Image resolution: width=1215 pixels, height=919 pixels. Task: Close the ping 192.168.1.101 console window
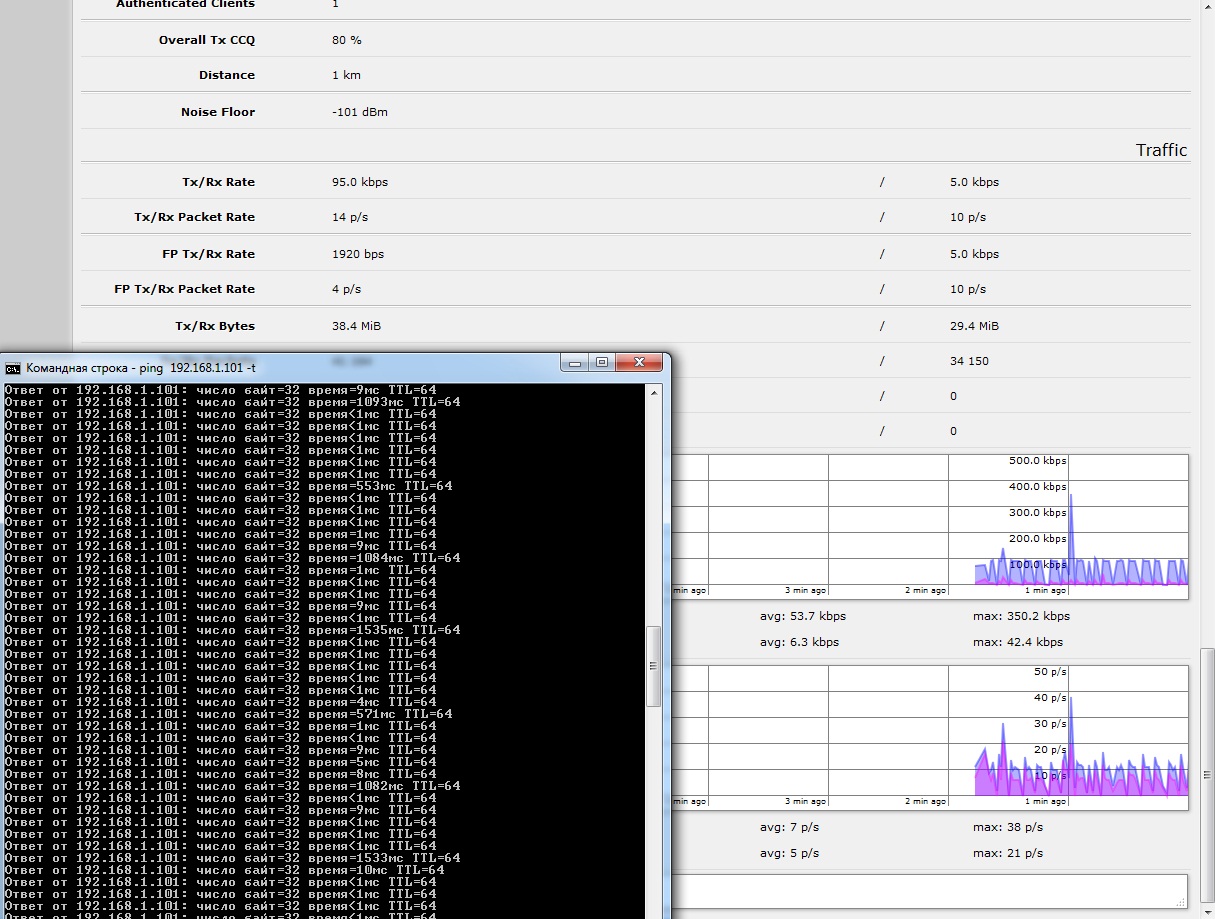641,363
